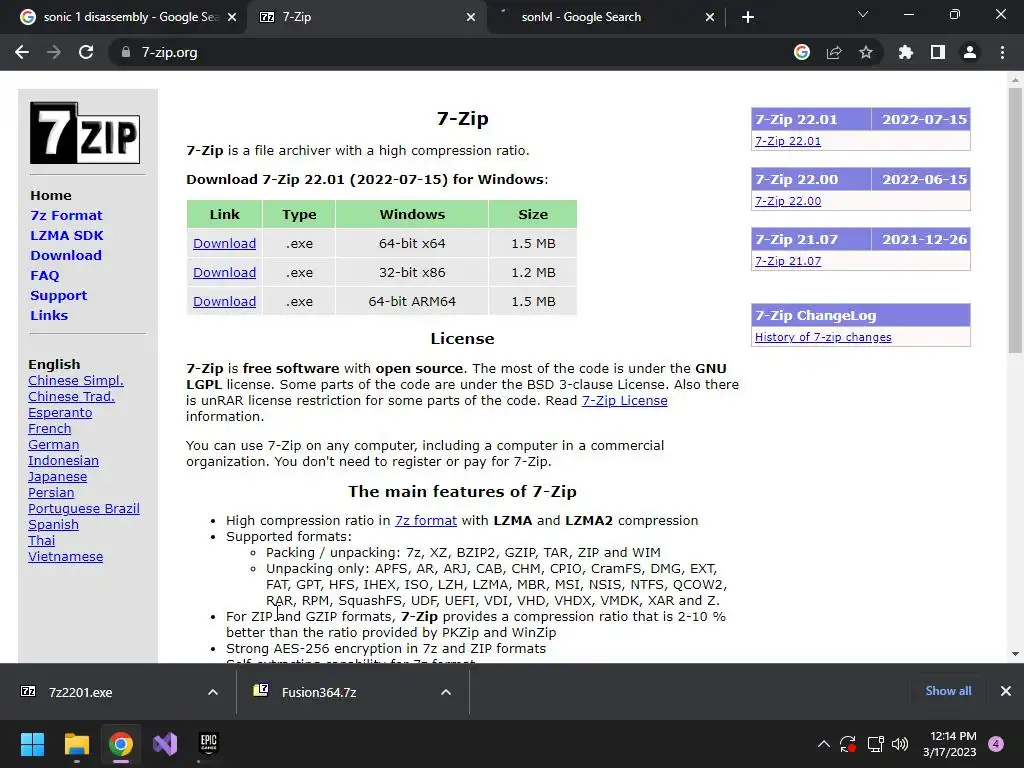The height and width of the screenshot is (768, 1024).
Task: Open File Explorer from taskbar
Action: [x=76, y=744]
